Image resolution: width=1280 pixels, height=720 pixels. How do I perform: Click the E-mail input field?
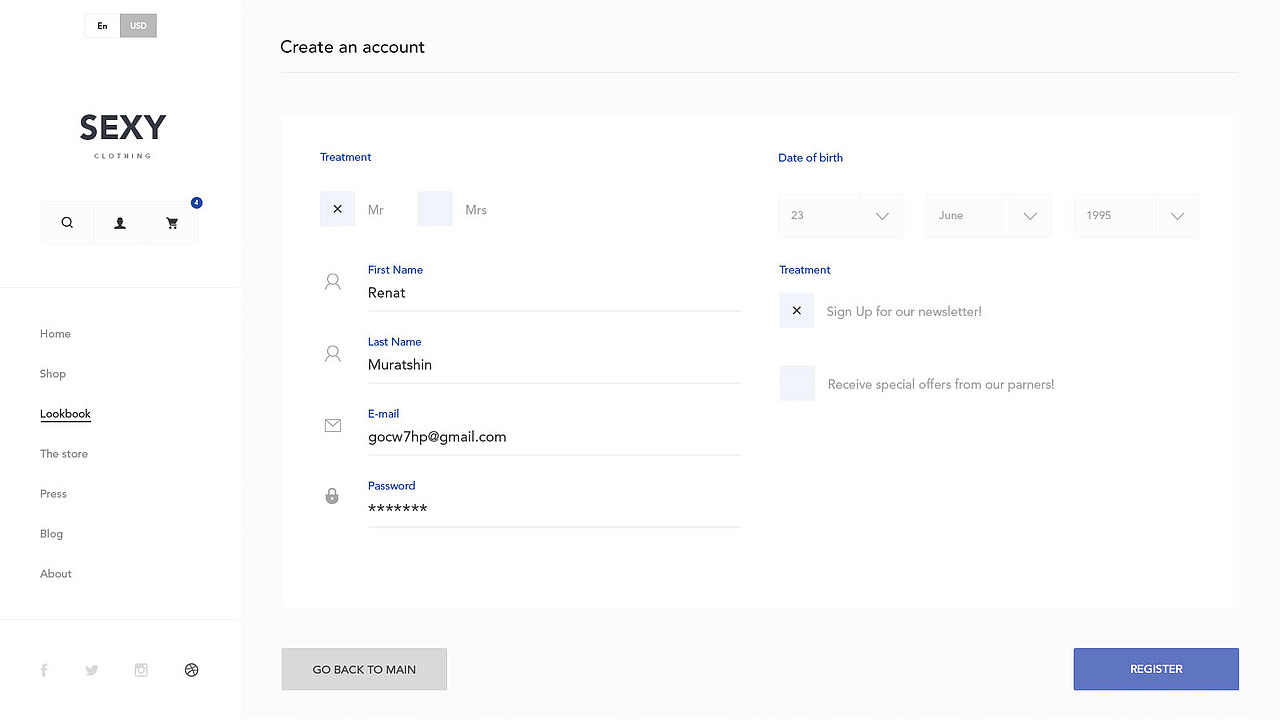pos(553,437)
